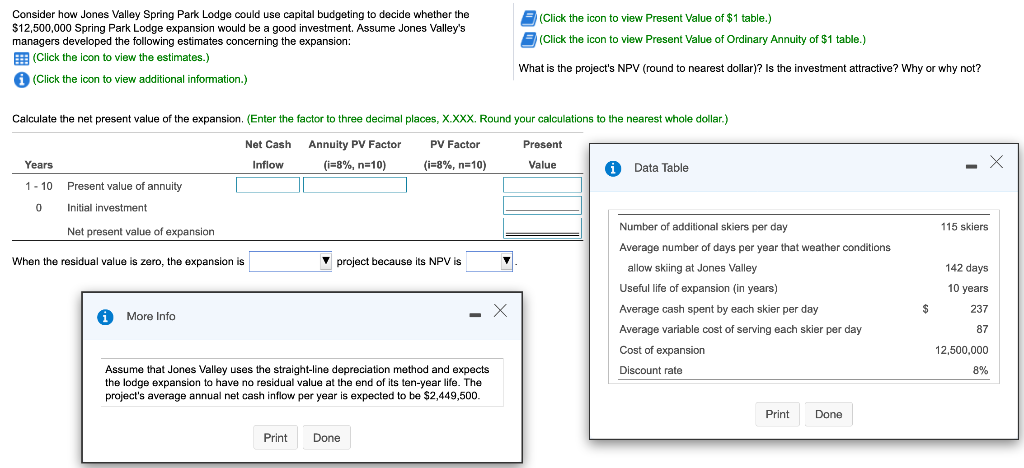1024x468 pixels.
Task: Click the Net Cash Inflow input field
Action: [268, 185]
